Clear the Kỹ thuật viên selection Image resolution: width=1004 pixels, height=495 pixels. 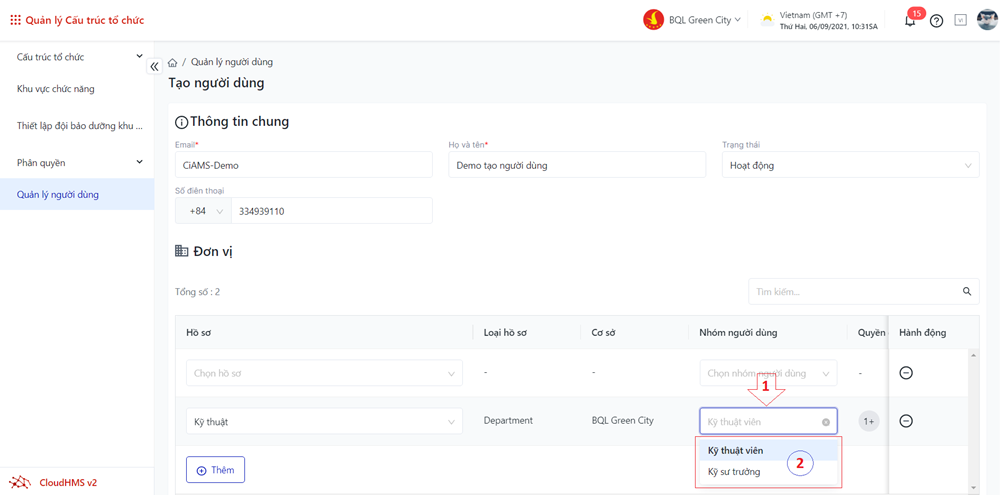coord(826,422)
